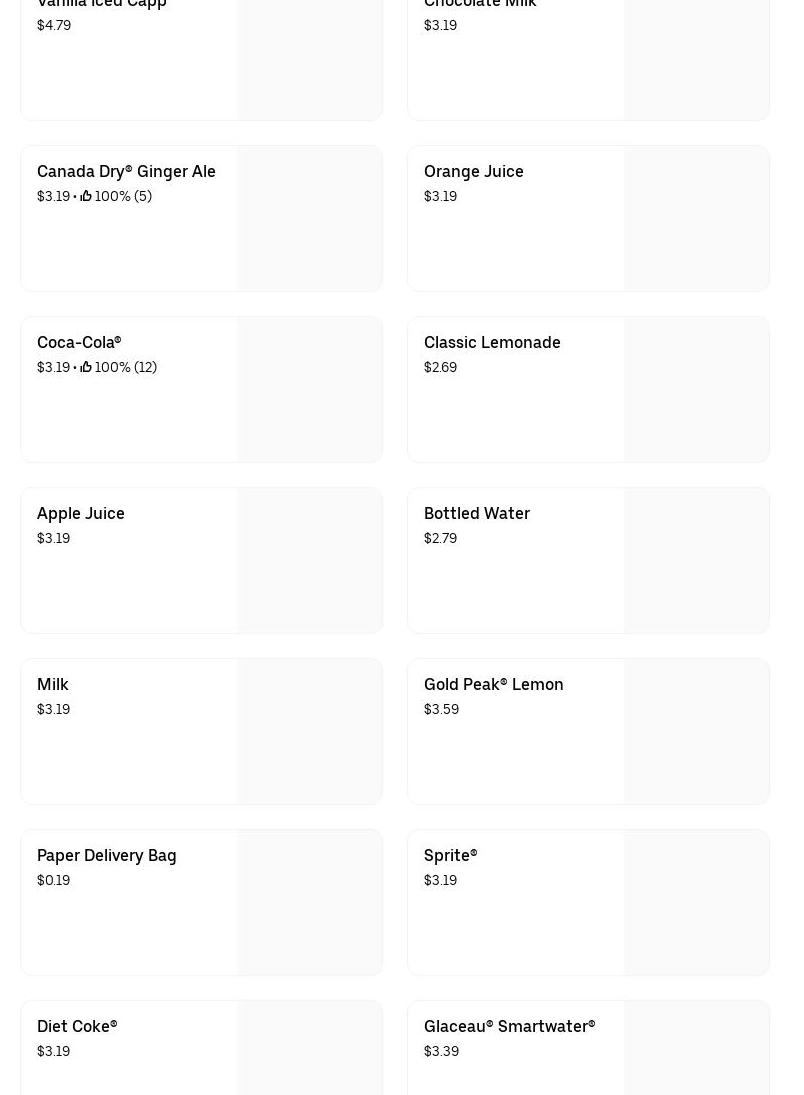Choose the Glaceau Smartwater item title
This screenshot has height=1095, width=804.
tap(509, 1026)
